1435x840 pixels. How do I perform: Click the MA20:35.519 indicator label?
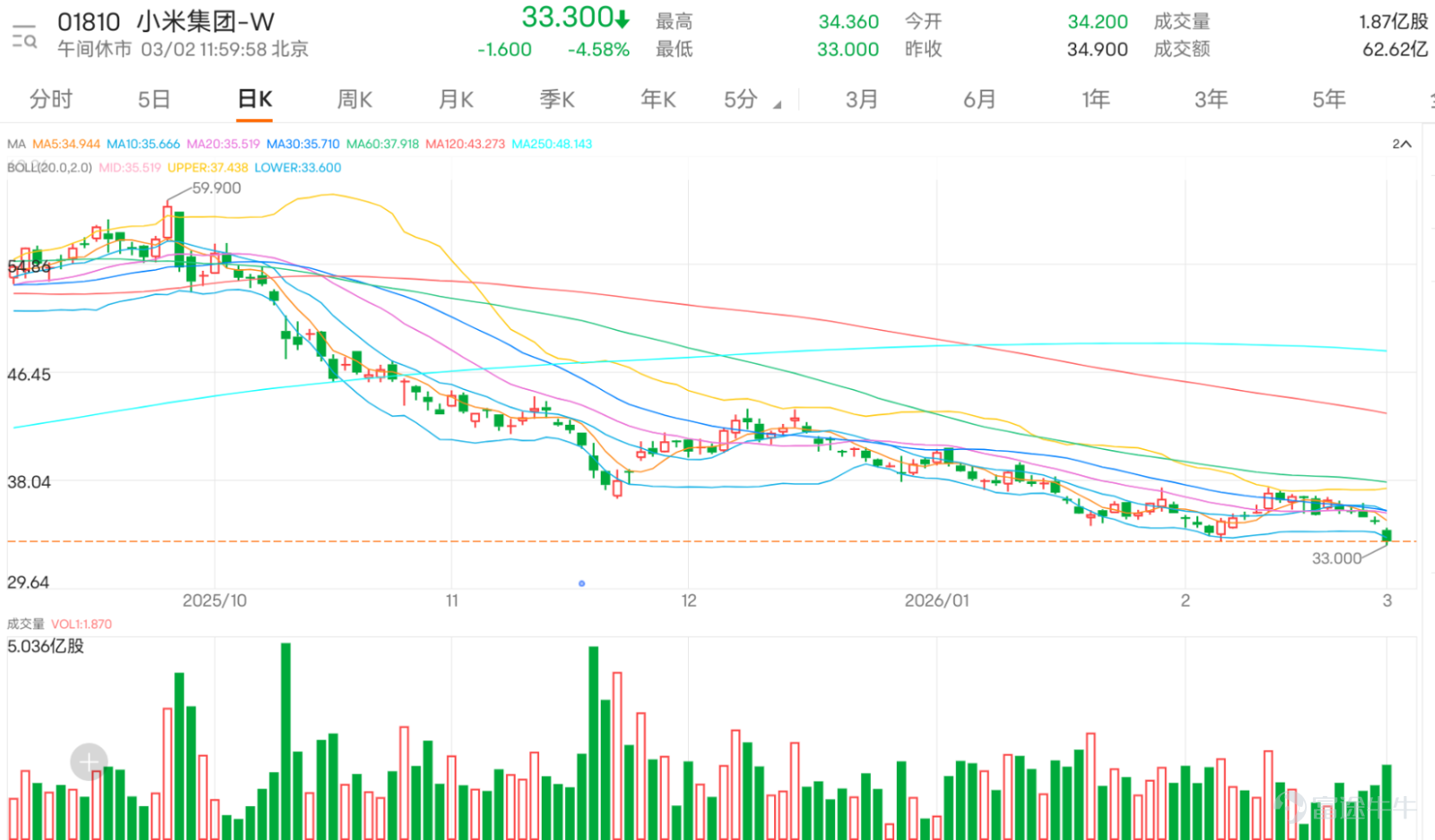[x=223, y=143]
